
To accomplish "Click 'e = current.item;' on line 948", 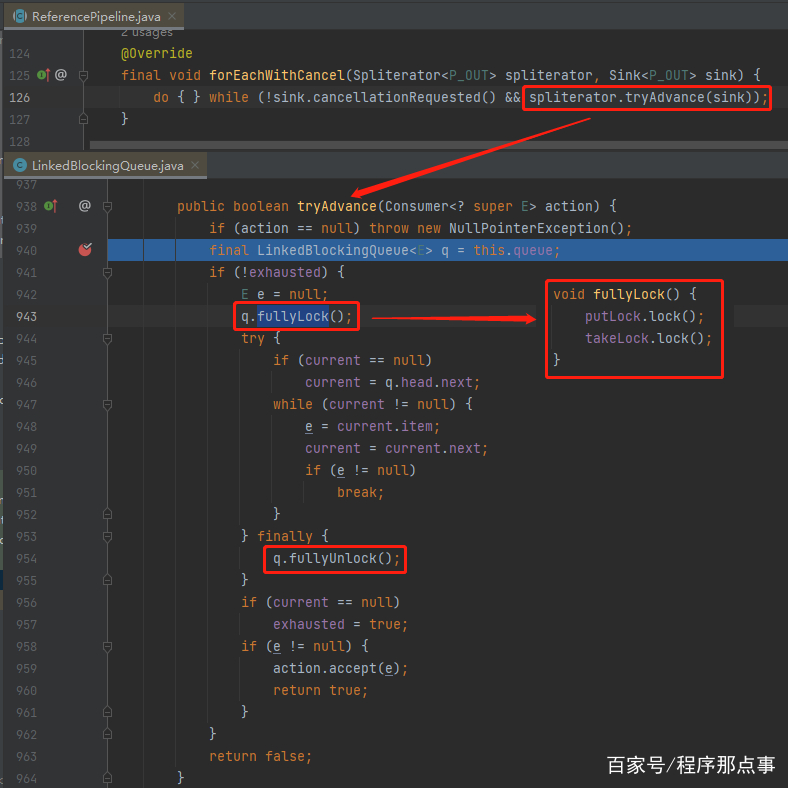I will pos(372,427).
